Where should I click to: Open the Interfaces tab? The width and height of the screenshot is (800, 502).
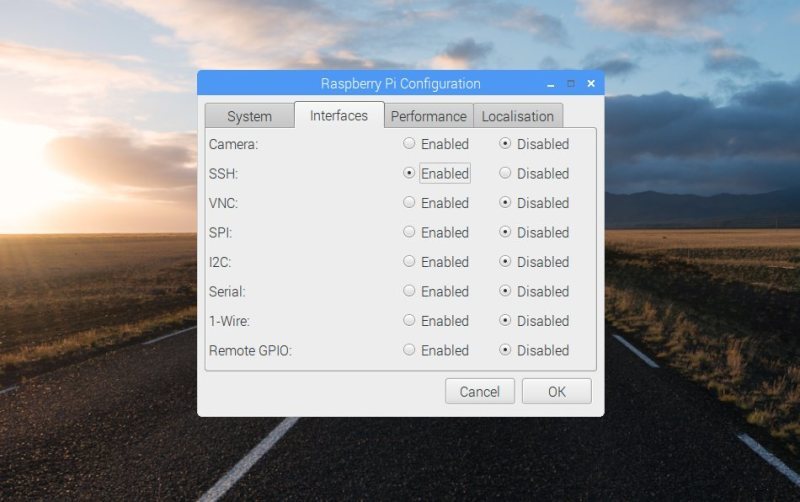(339, 115)
